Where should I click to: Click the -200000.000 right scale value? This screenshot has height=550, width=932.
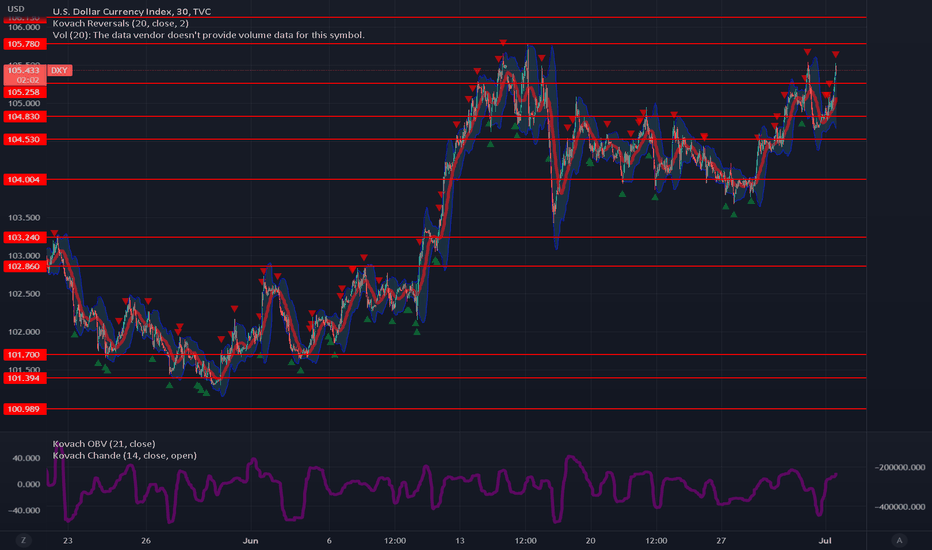tap(900, 467)
